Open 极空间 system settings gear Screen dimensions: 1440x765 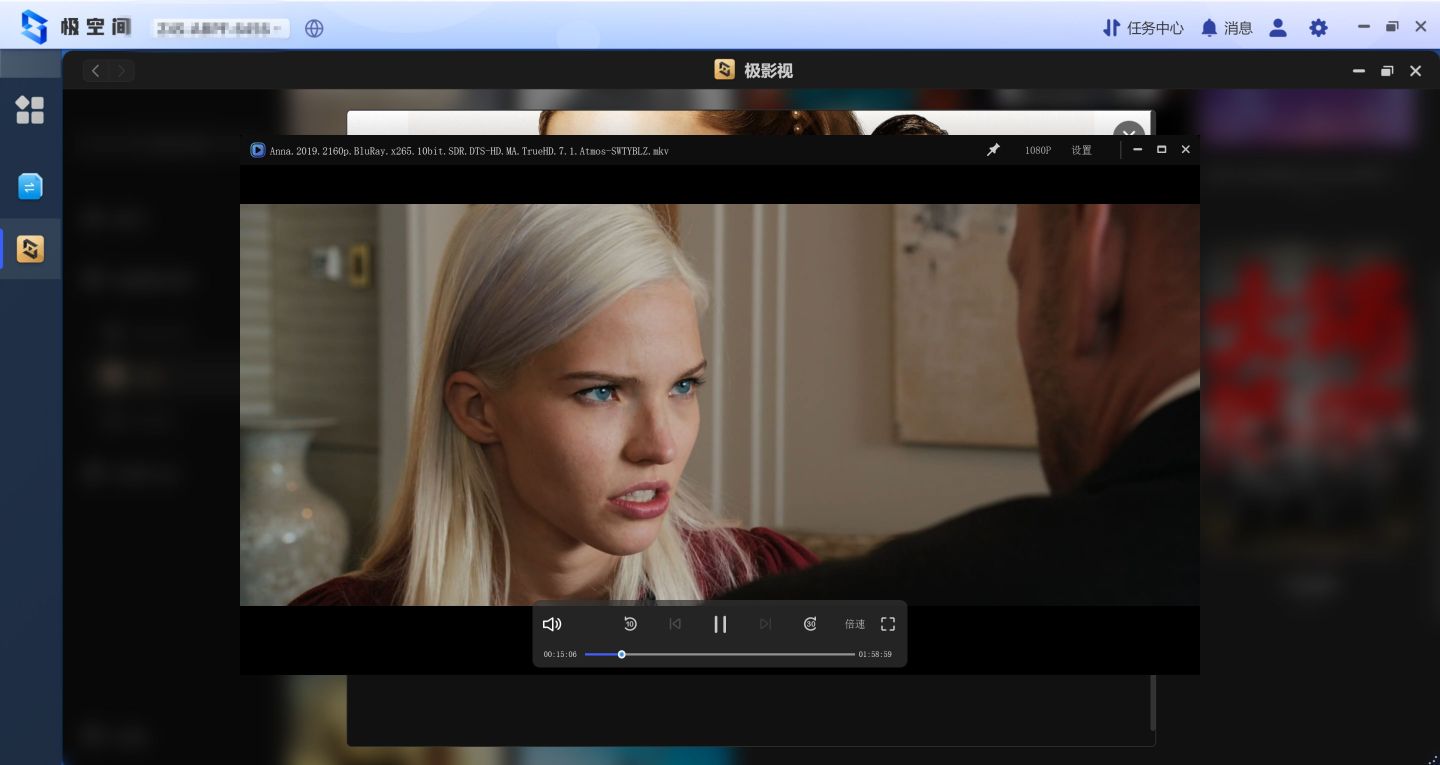tap(1318, 28)
